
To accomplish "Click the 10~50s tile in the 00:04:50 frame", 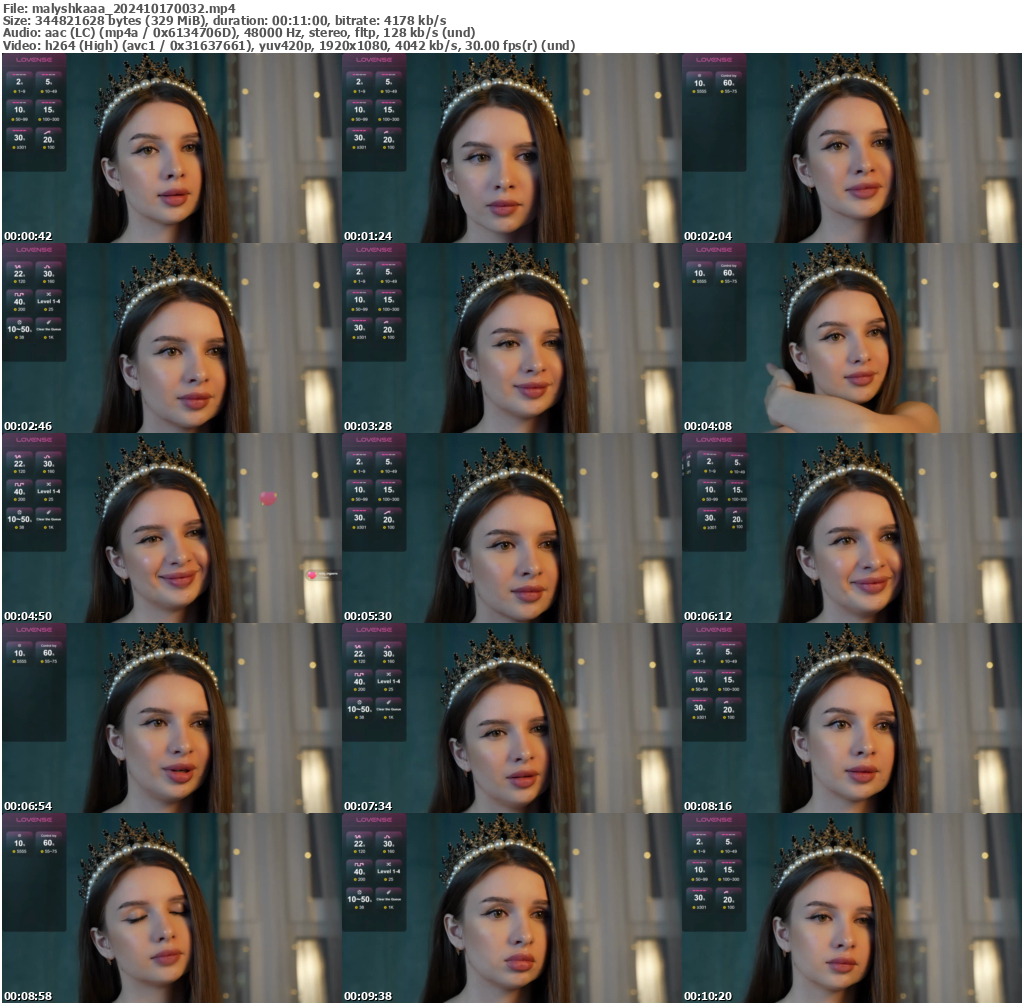I will point(19,520).
